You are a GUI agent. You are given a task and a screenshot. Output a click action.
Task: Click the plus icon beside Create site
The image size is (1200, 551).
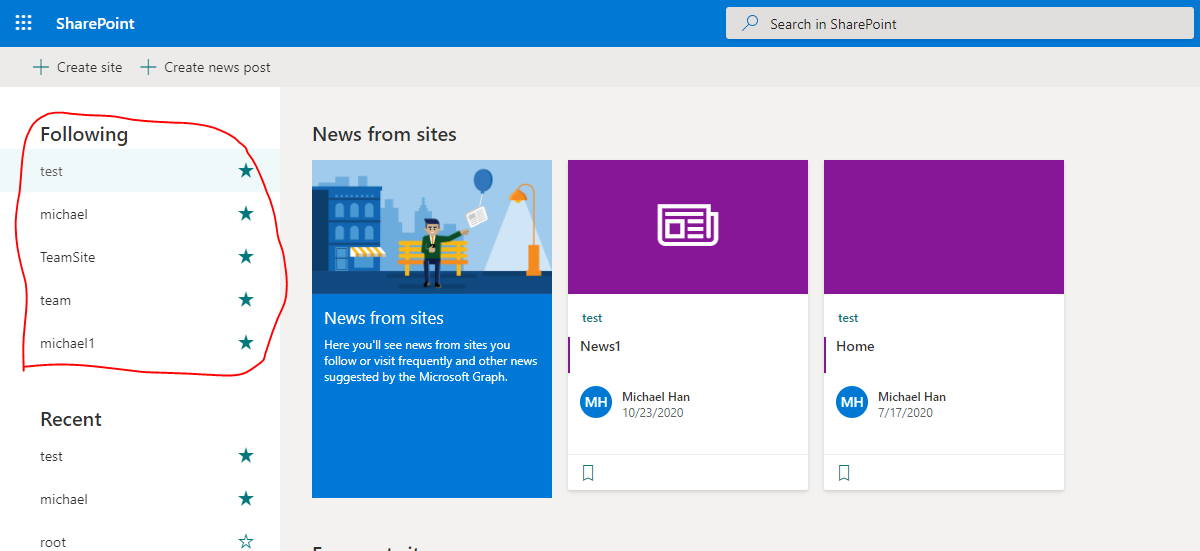pos(41,67)
